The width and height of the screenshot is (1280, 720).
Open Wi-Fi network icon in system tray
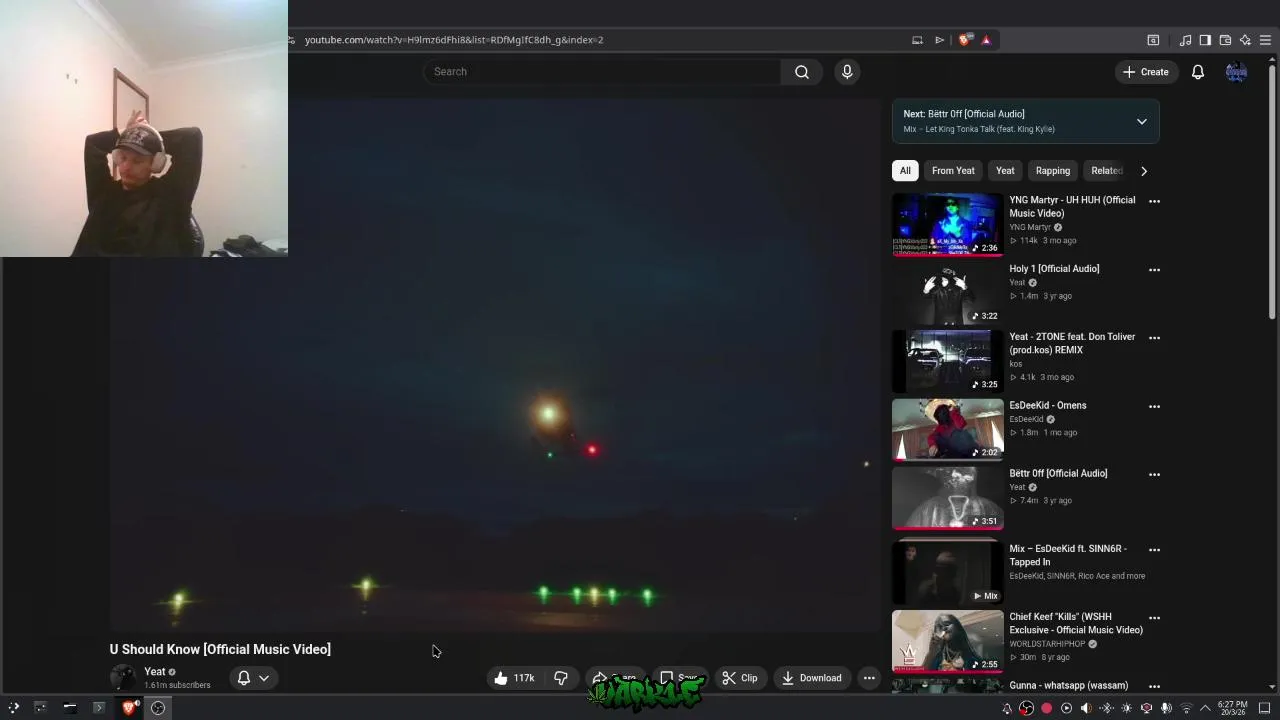(1187, 708)
